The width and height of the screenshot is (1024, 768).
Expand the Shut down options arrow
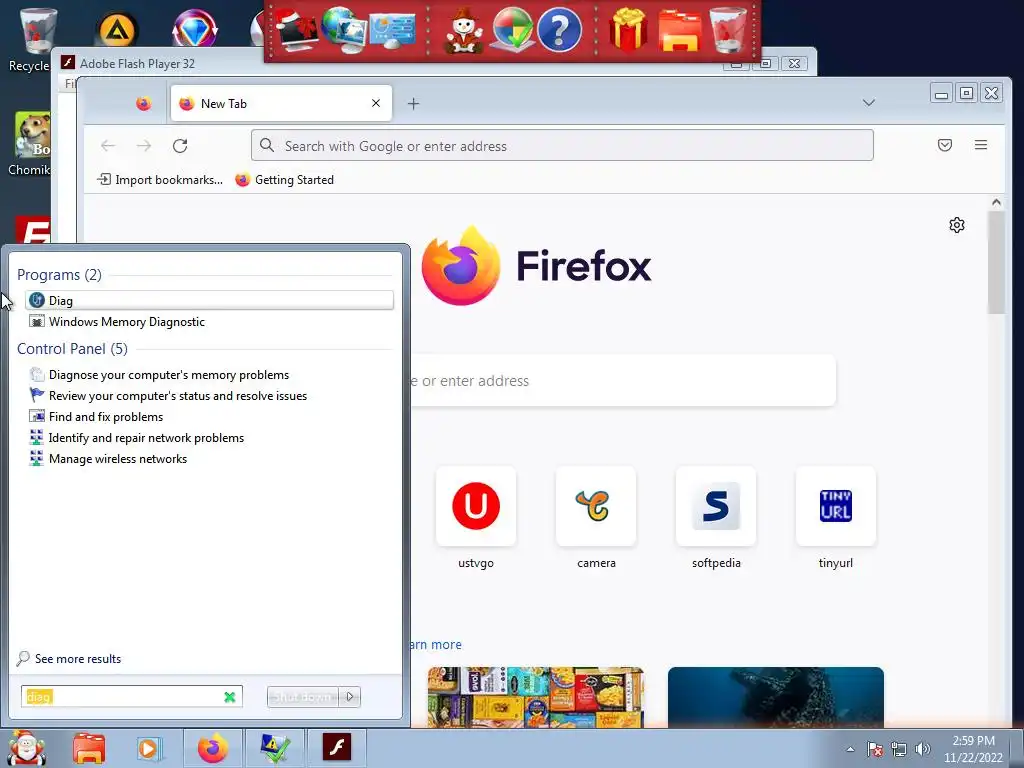click(349, 697)
